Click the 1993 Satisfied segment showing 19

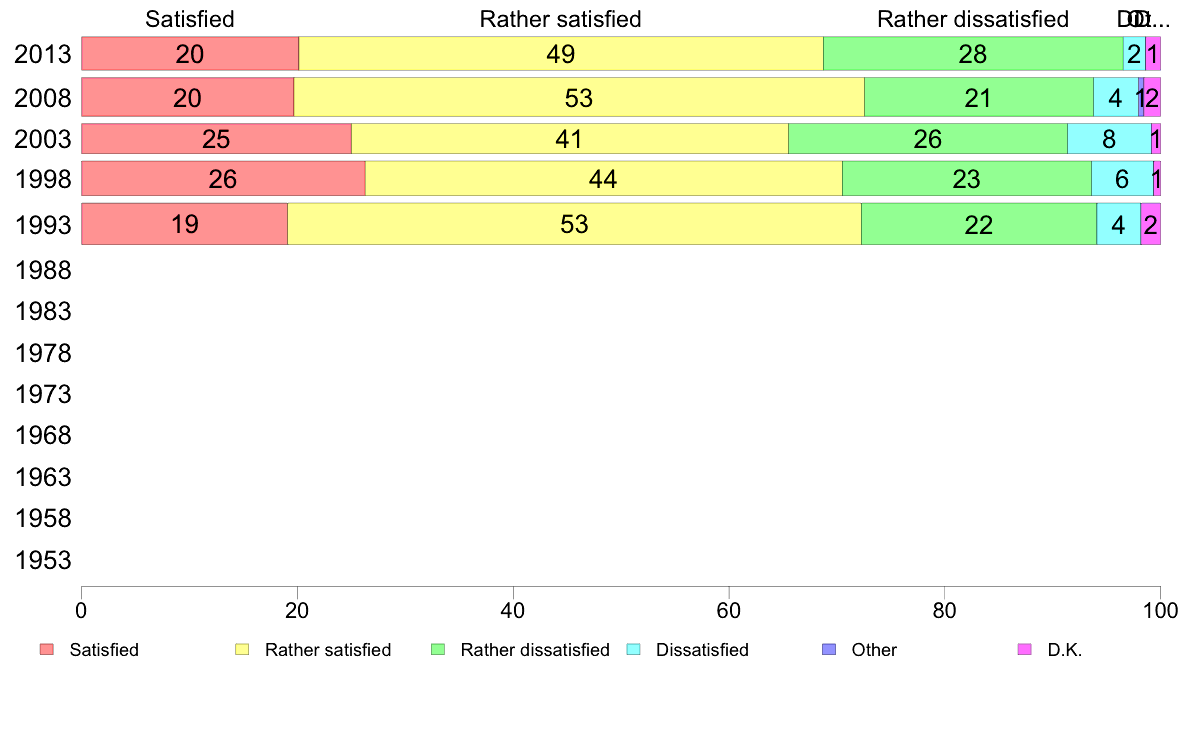184,224
